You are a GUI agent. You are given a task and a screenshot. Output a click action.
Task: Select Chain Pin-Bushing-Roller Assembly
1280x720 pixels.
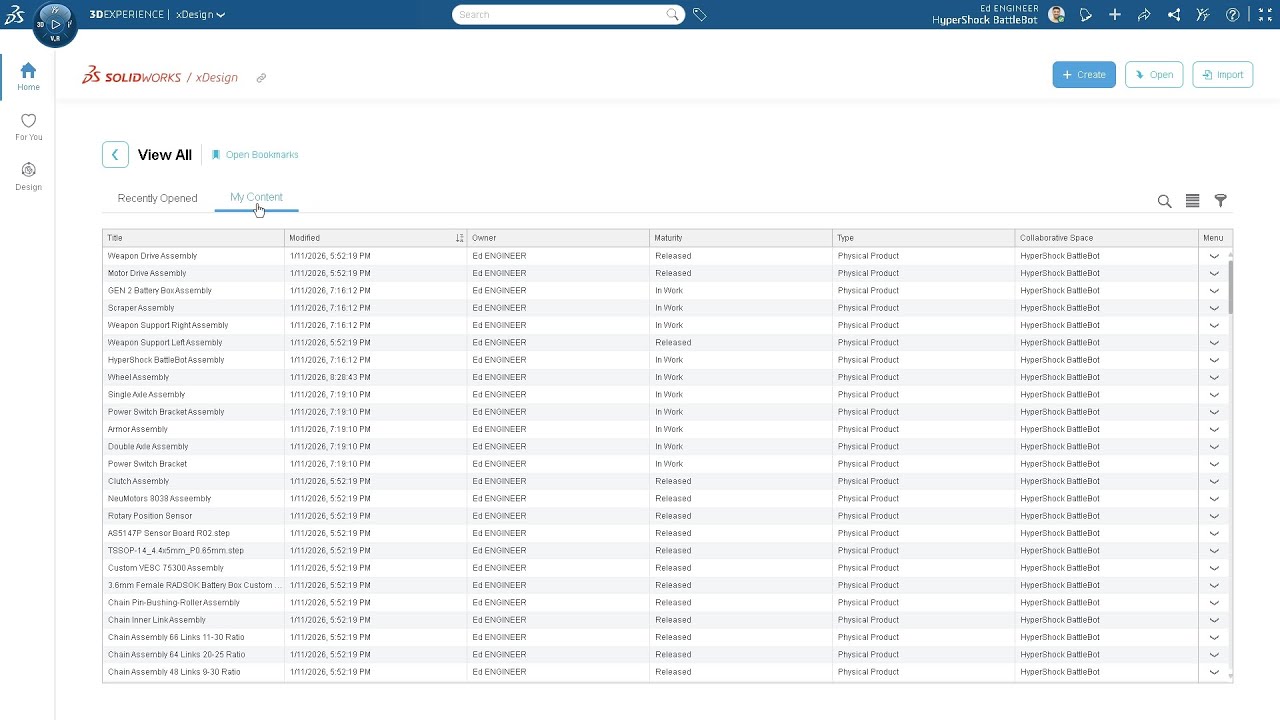point(173,603)
